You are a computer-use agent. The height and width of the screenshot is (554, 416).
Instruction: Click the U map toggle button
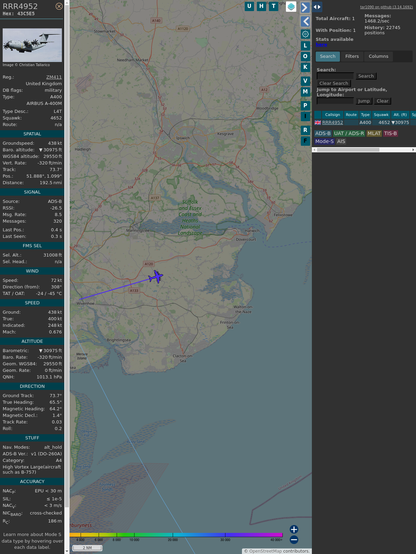pyautogui.click(x=249, y=6)
